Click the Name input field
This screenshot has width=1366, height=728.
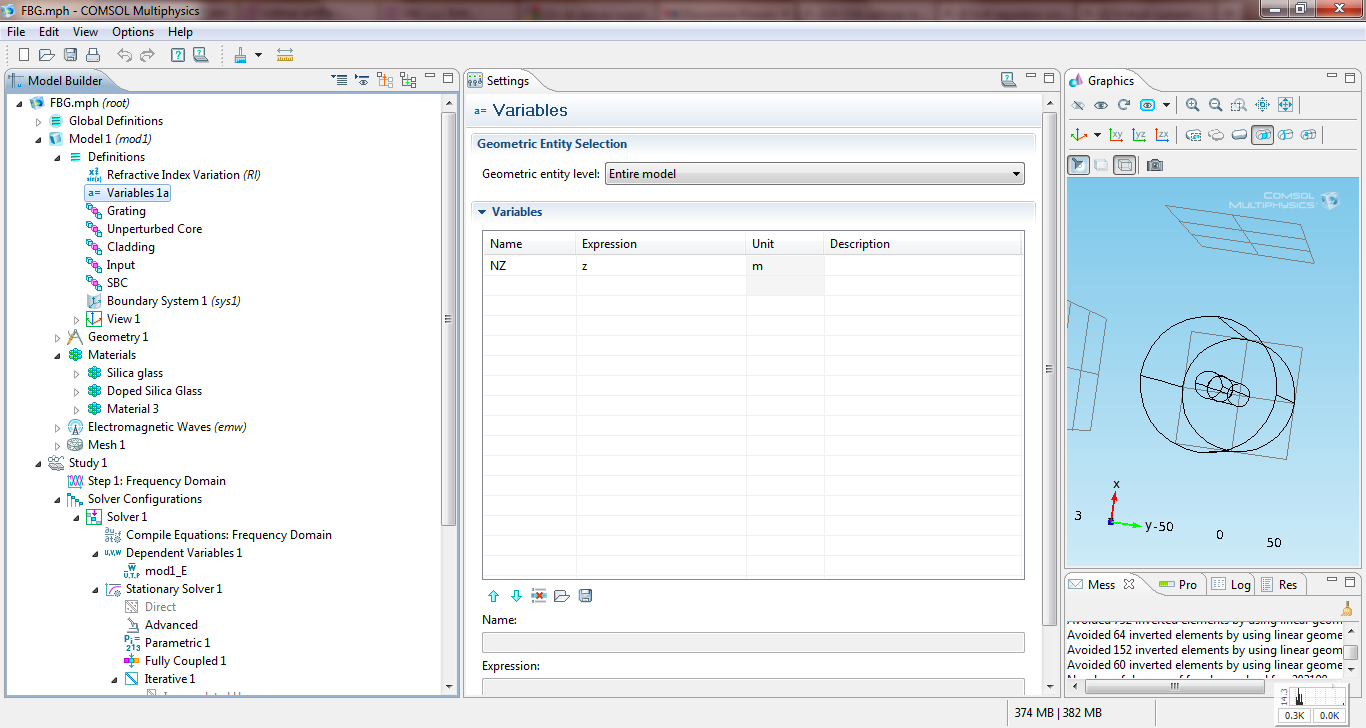(753, 642)
